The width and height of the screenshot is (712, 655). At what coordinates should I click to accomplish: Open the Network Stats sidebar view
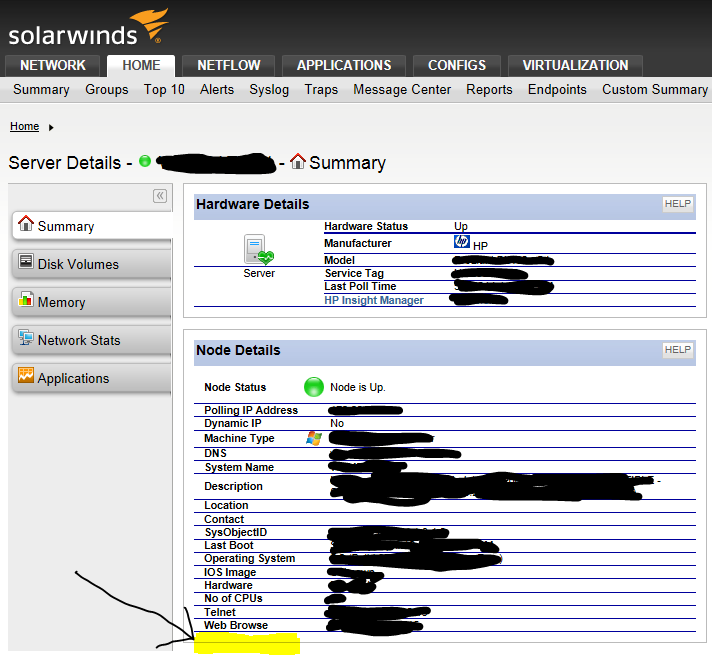[x=92, y=340]
